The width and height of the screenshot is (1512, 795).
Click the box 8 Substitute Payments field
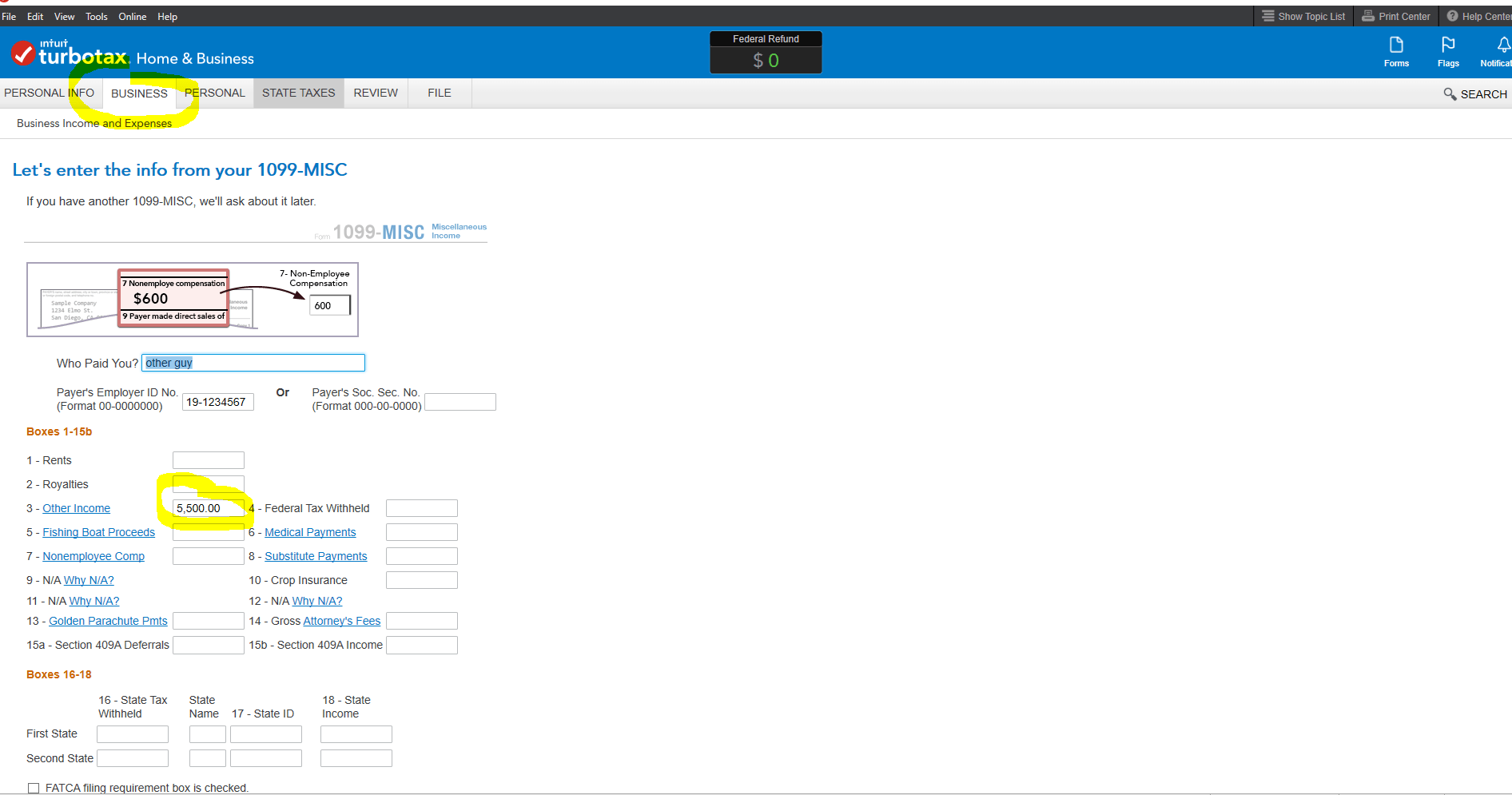[422, 556]
